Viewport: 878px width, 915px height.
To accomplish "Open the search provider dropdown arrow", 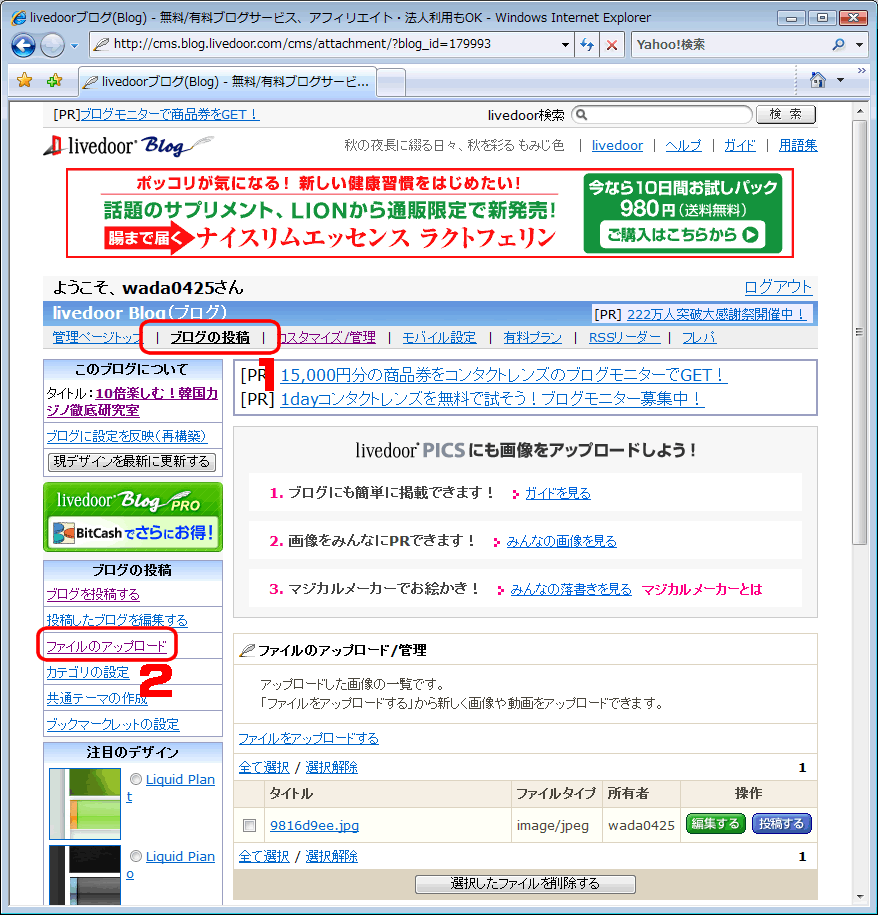I will click(x=860, y=45).
